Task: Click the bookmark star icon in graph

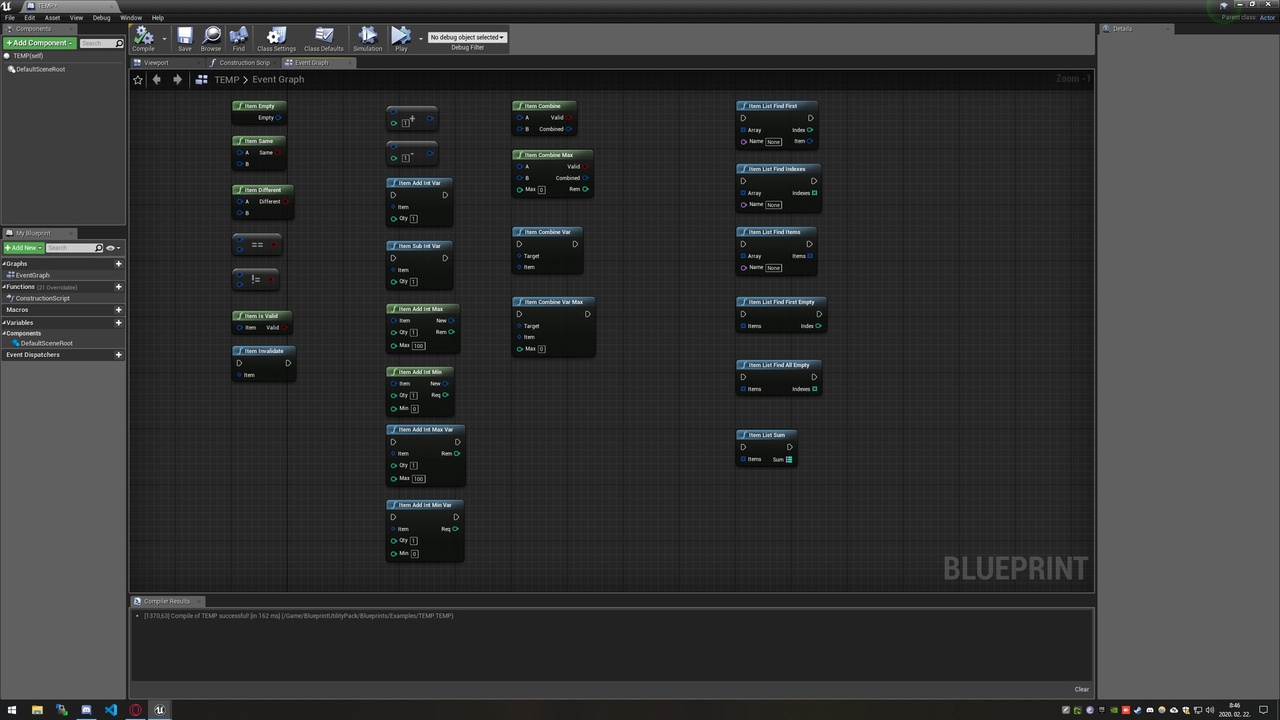Action: [138, 80]
